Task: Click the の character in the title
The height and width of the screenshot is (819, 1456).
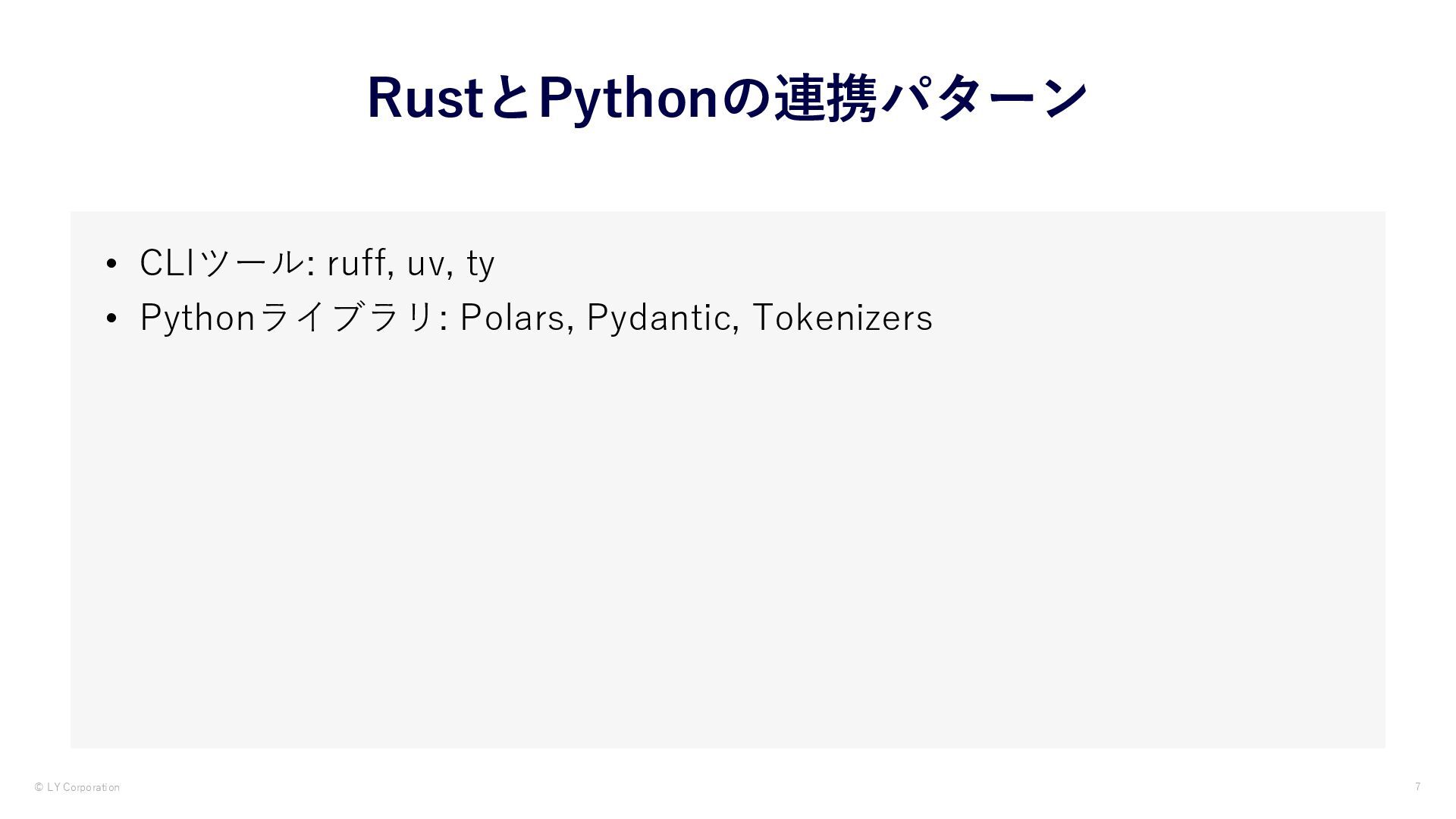Action: 745,99
